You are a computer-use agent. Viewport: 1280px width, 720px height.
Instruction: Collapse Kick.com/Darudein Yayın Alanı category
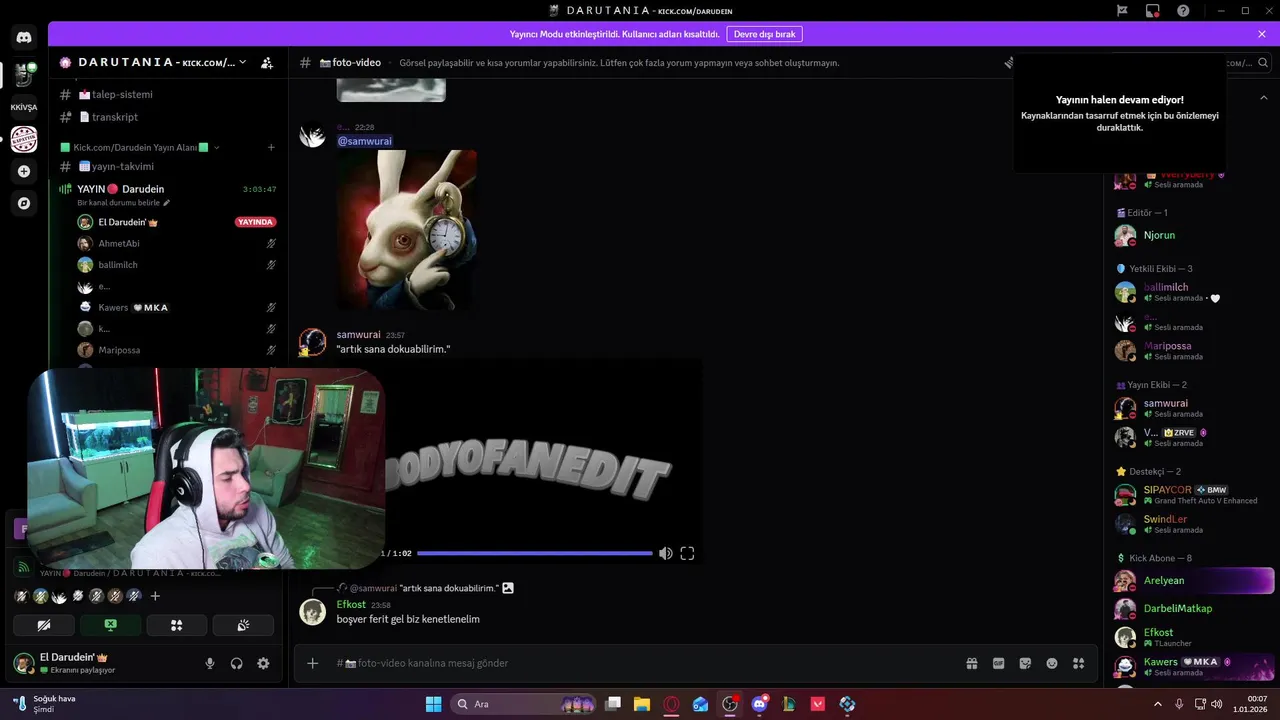(140, 147)
